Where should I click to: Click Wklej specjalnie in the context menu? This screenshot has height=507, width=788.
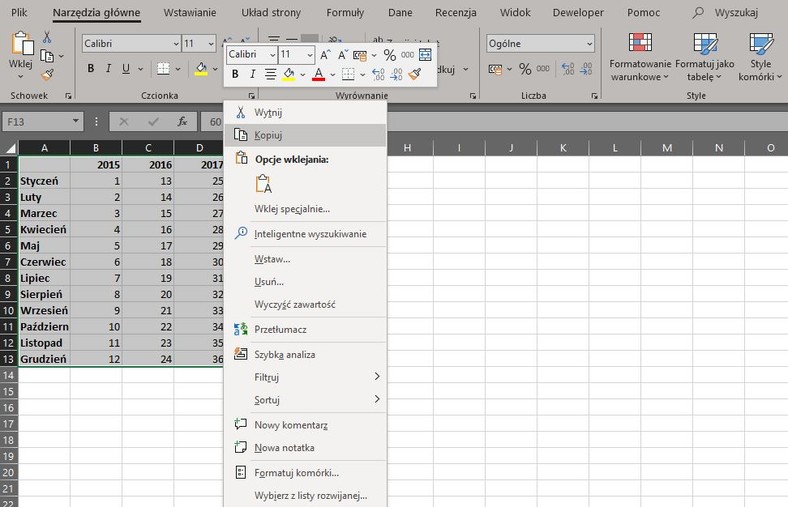point(292,209)
